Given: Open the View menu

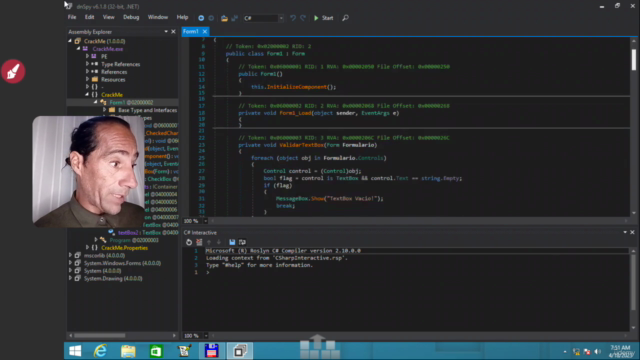Looking at the screenshot, I should 109,17.
